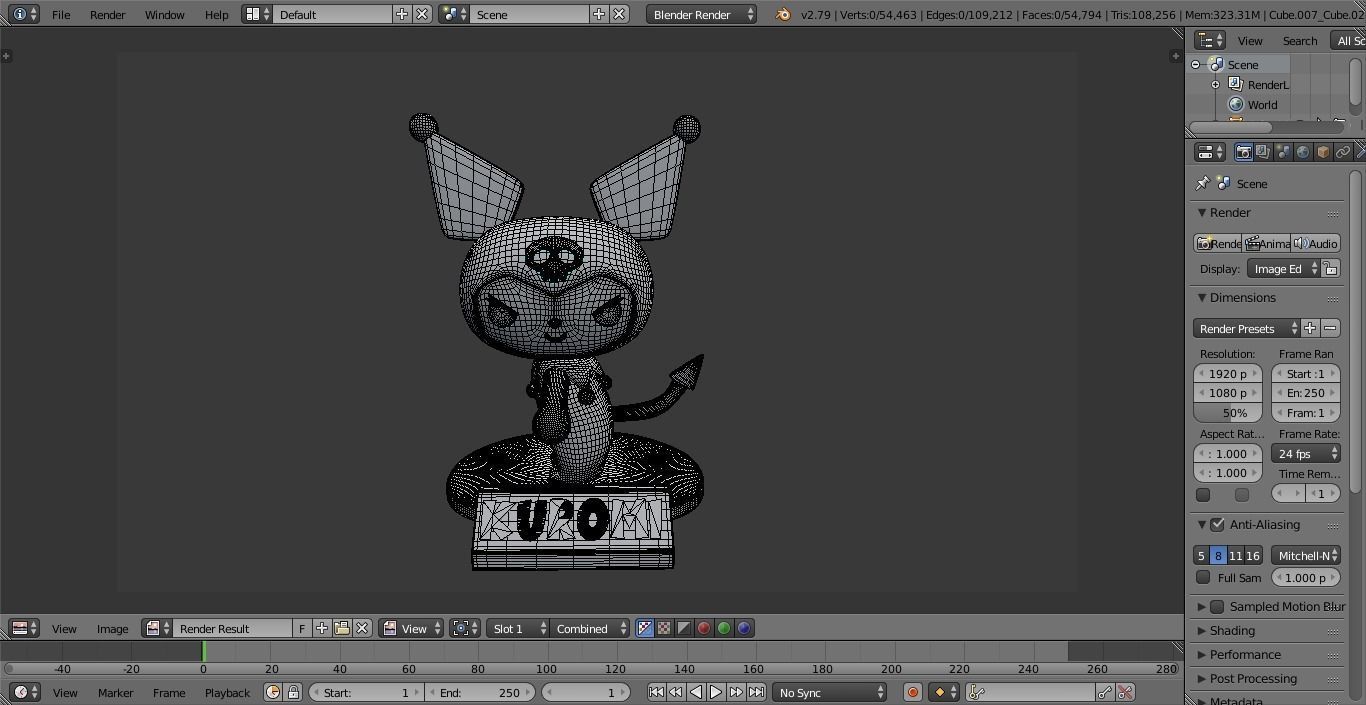Open the Scene properties tab icon
1366x705 pixels.
(x=1283, y=152)
